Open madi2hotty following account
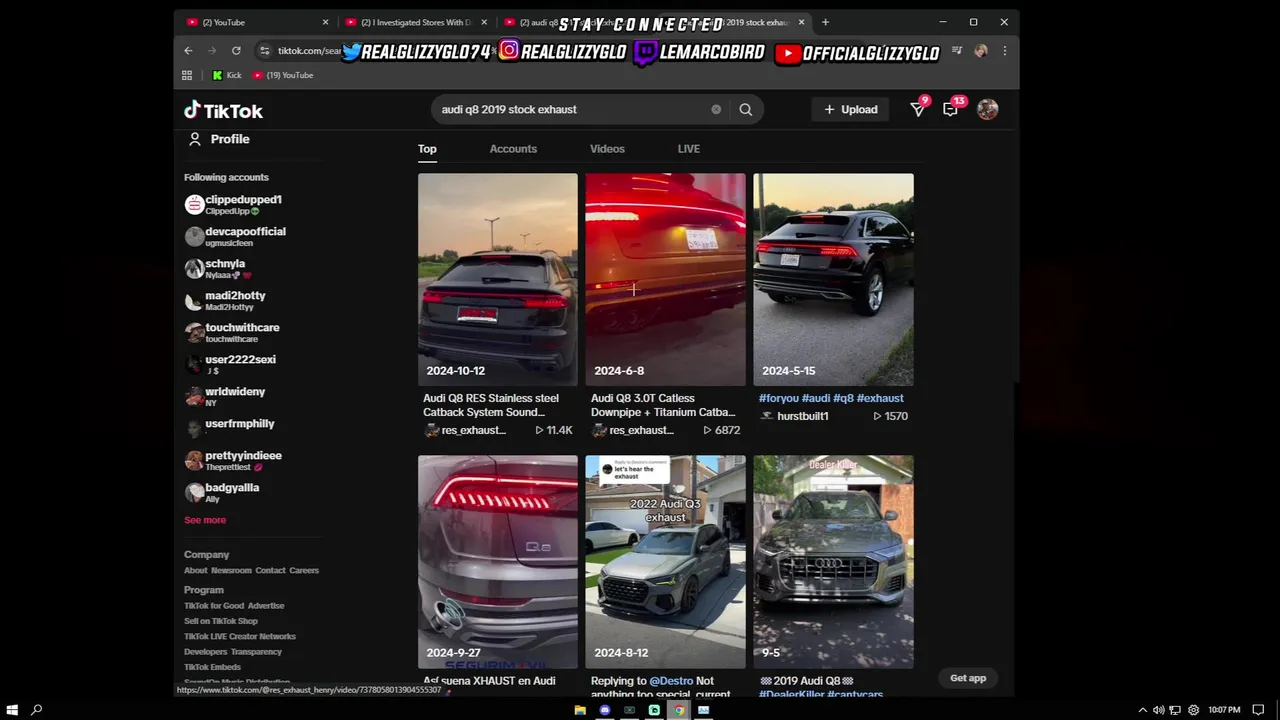 [x=226, y=301]
